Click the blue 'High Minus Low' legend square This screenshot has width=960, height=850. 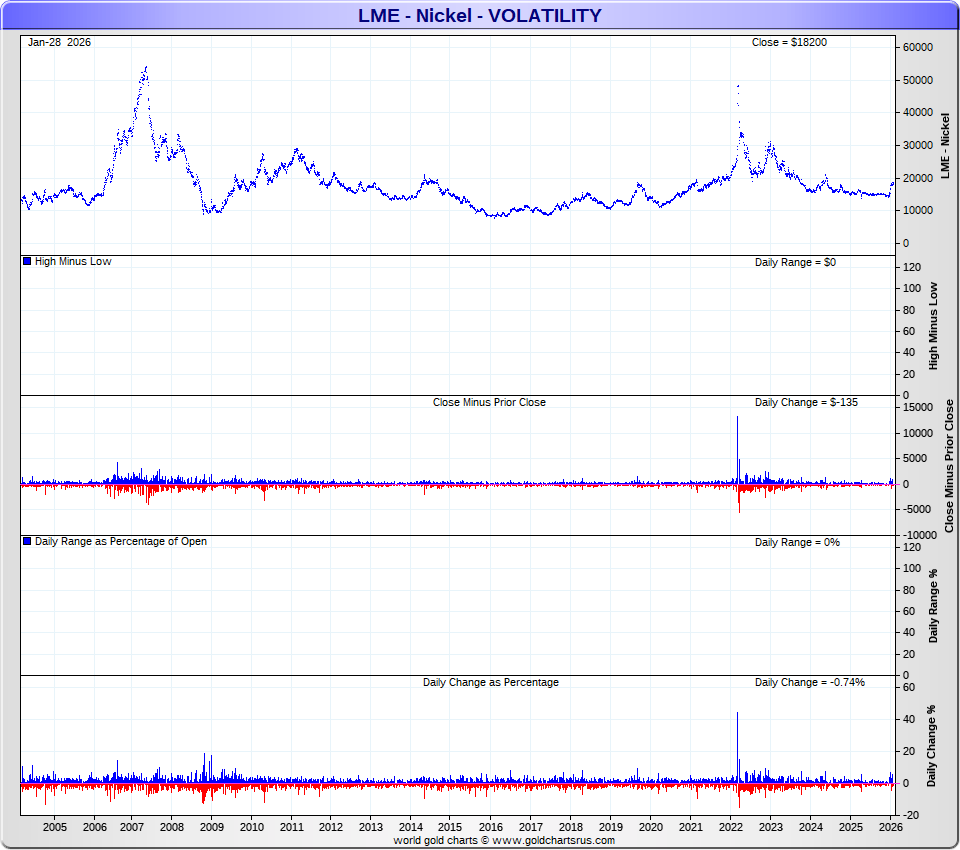(x=27, y=261)
